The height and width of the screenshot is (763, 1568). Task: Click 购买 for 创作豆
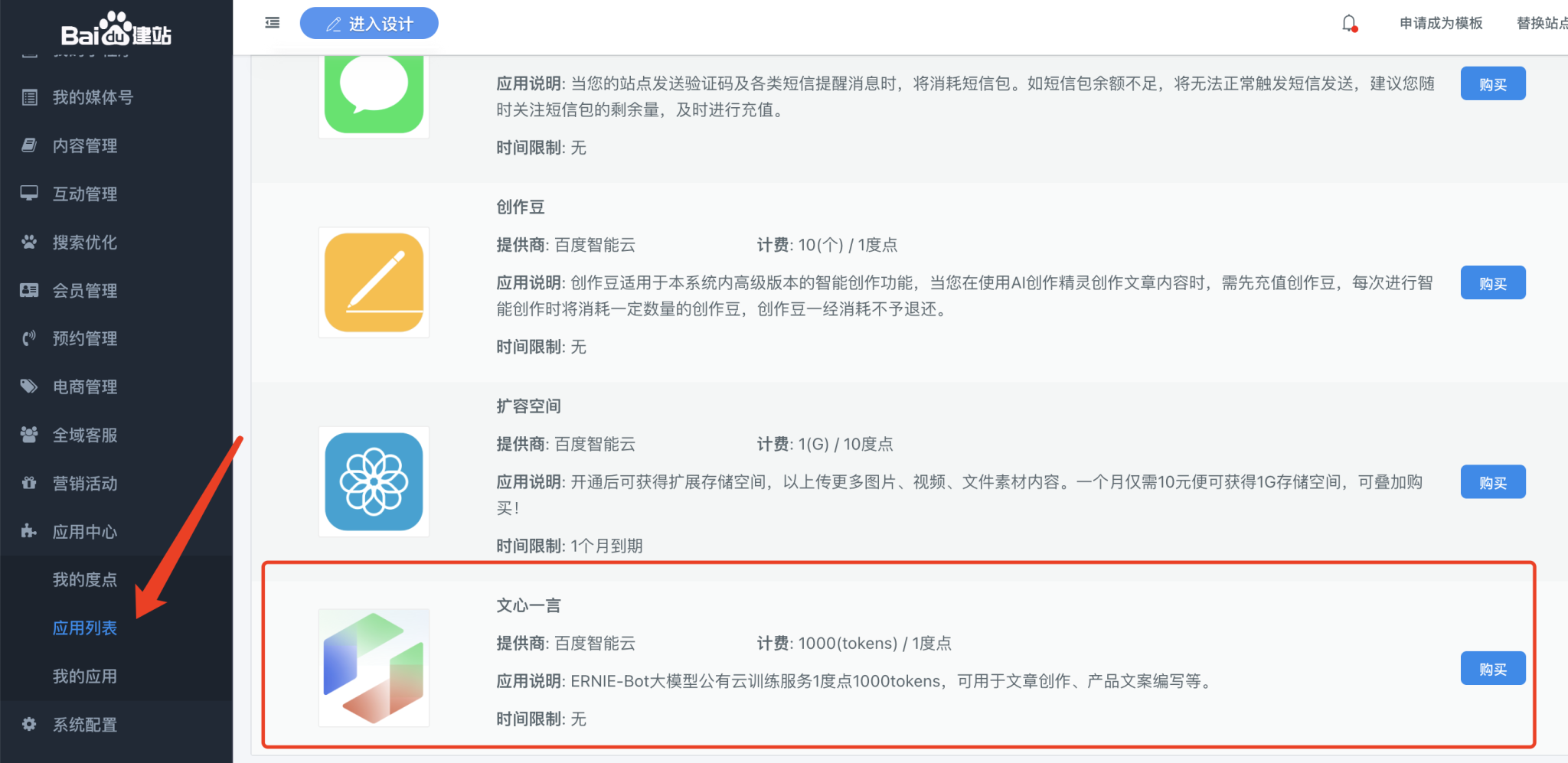coord(1492,283)
